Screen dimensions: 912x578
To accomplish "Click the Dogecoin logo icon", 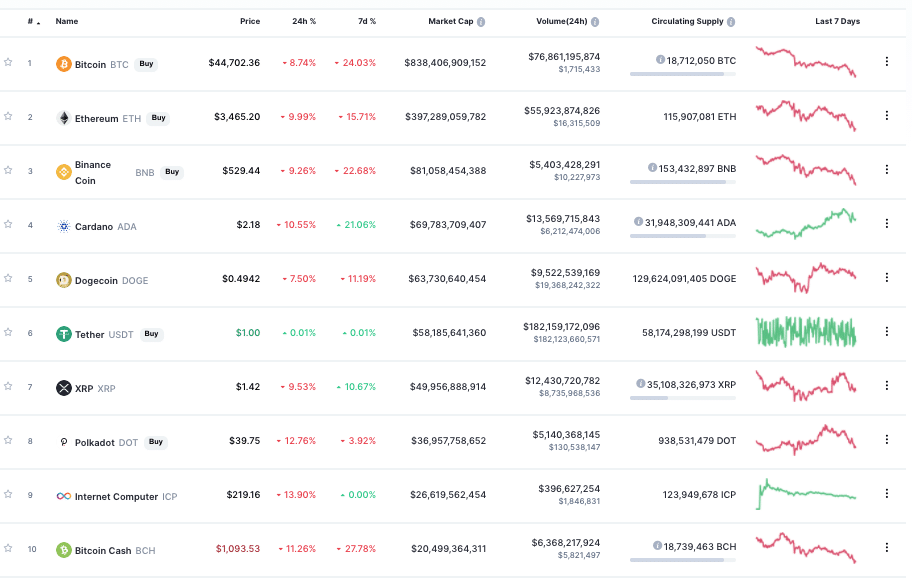I will pyautogui.click(x=64, y=280).
